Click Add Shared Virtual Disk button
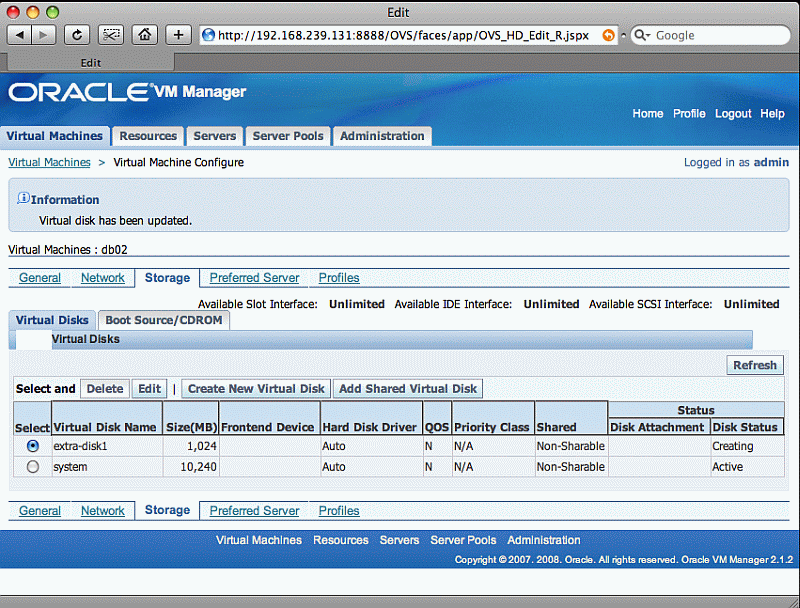The width and height of the screenshot is (800, 608). (x=408, y=389)
